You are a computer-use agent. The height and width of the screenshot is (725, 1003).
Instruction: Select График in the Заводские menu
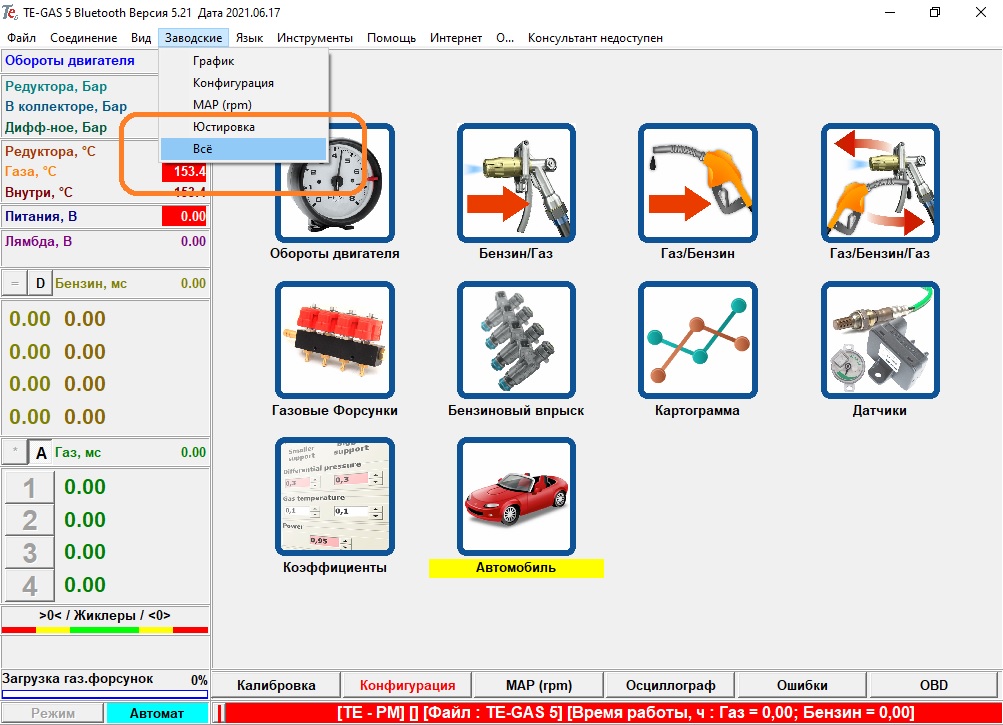[243, 61]
